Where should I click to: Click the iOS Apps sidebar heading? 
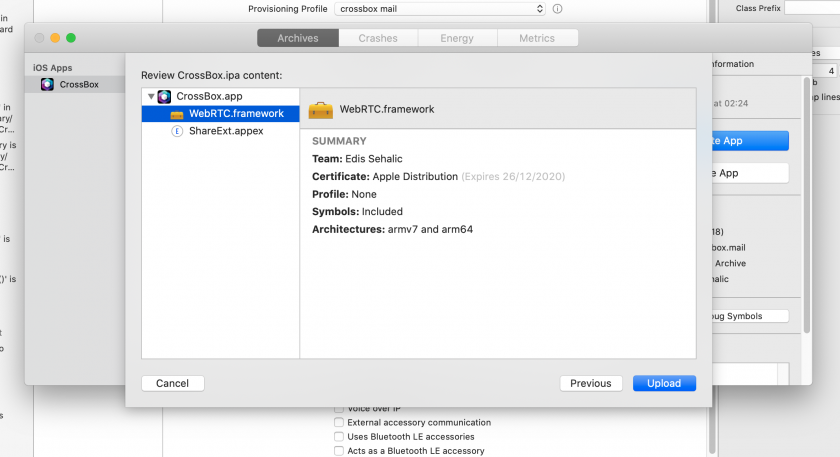tap(52, 68)
